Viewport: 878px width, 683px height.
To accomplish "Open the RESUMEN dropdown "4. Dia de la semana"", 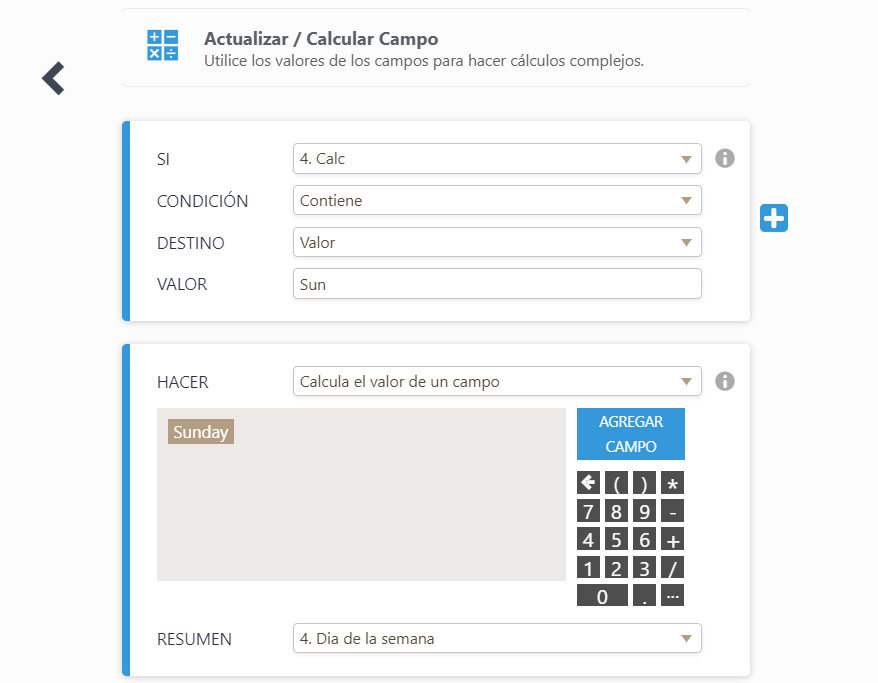I will 497,638.
